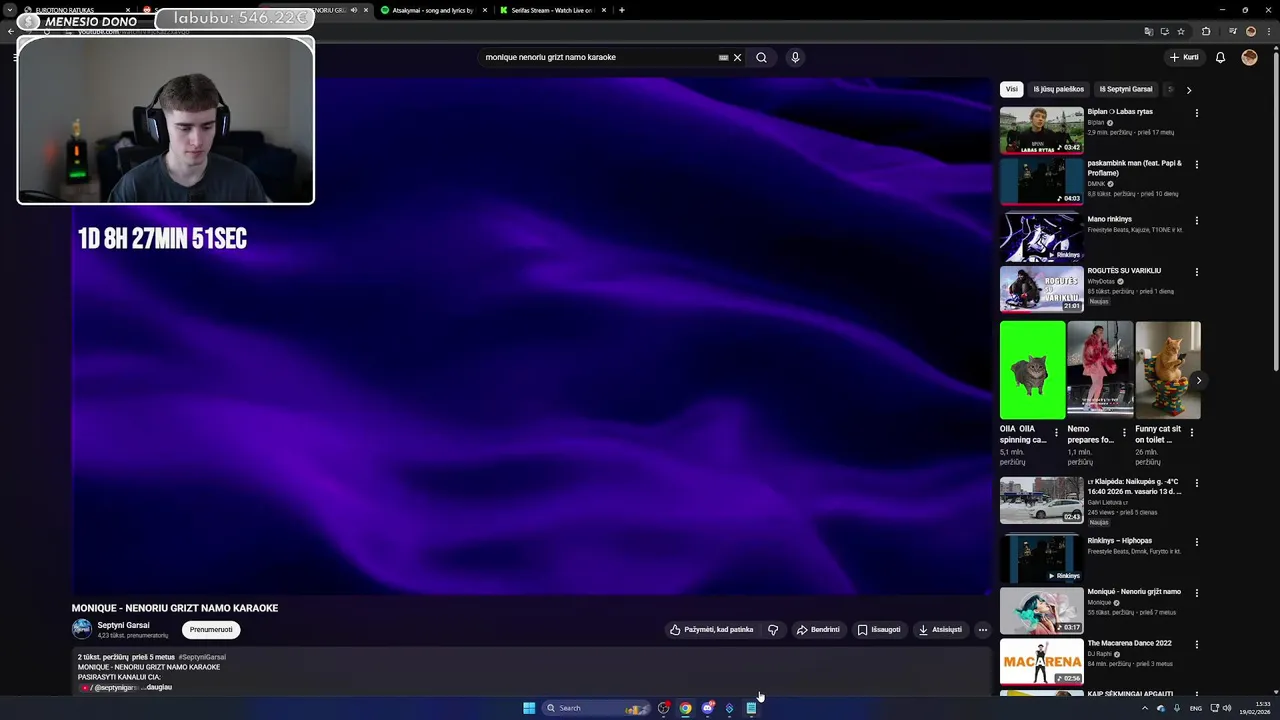Click the Išsaugoti save button
Viewport: 1280px width, 720px height.
coord(879,630)
